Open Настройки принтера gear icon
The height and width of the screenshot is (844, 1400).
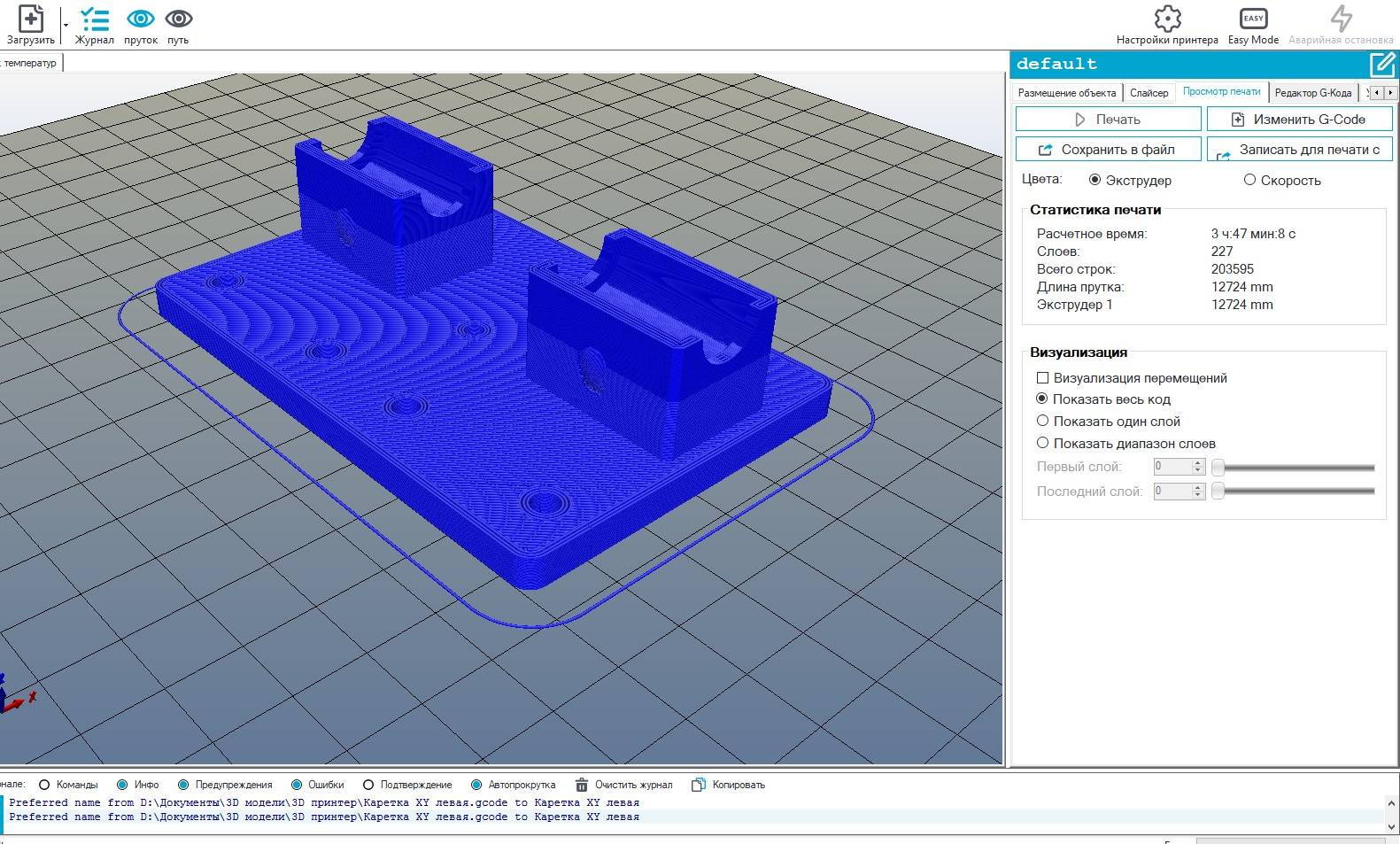(1167, 19)
